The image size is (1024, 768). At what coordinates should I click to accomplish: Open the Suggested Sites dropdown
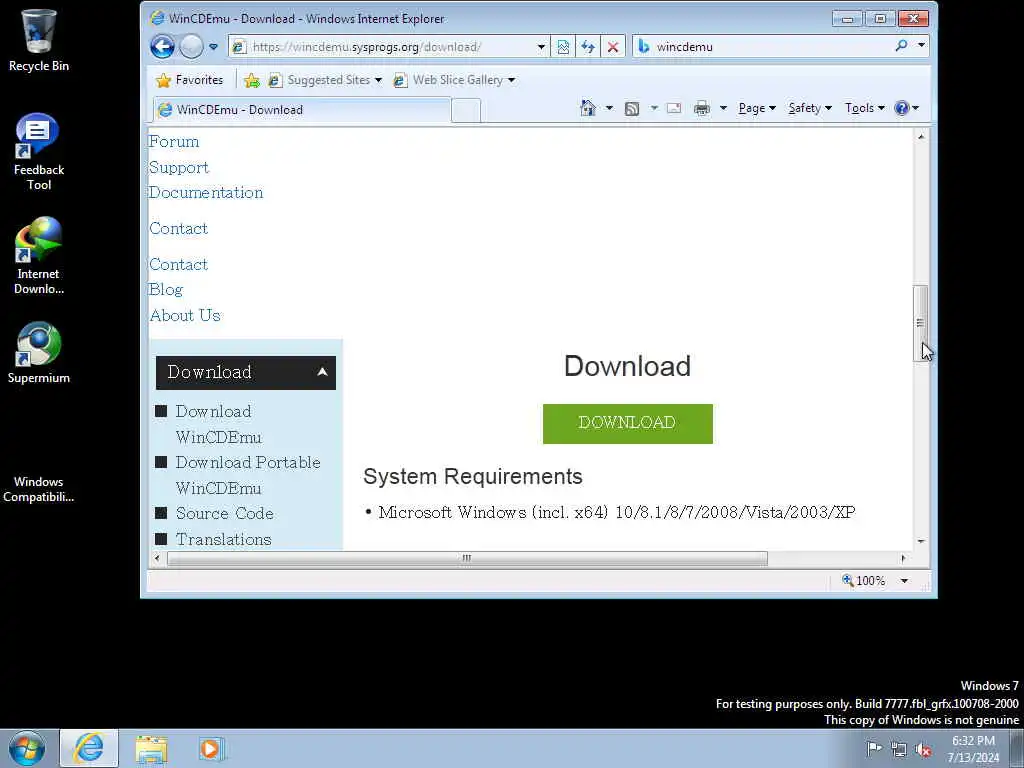325,80
